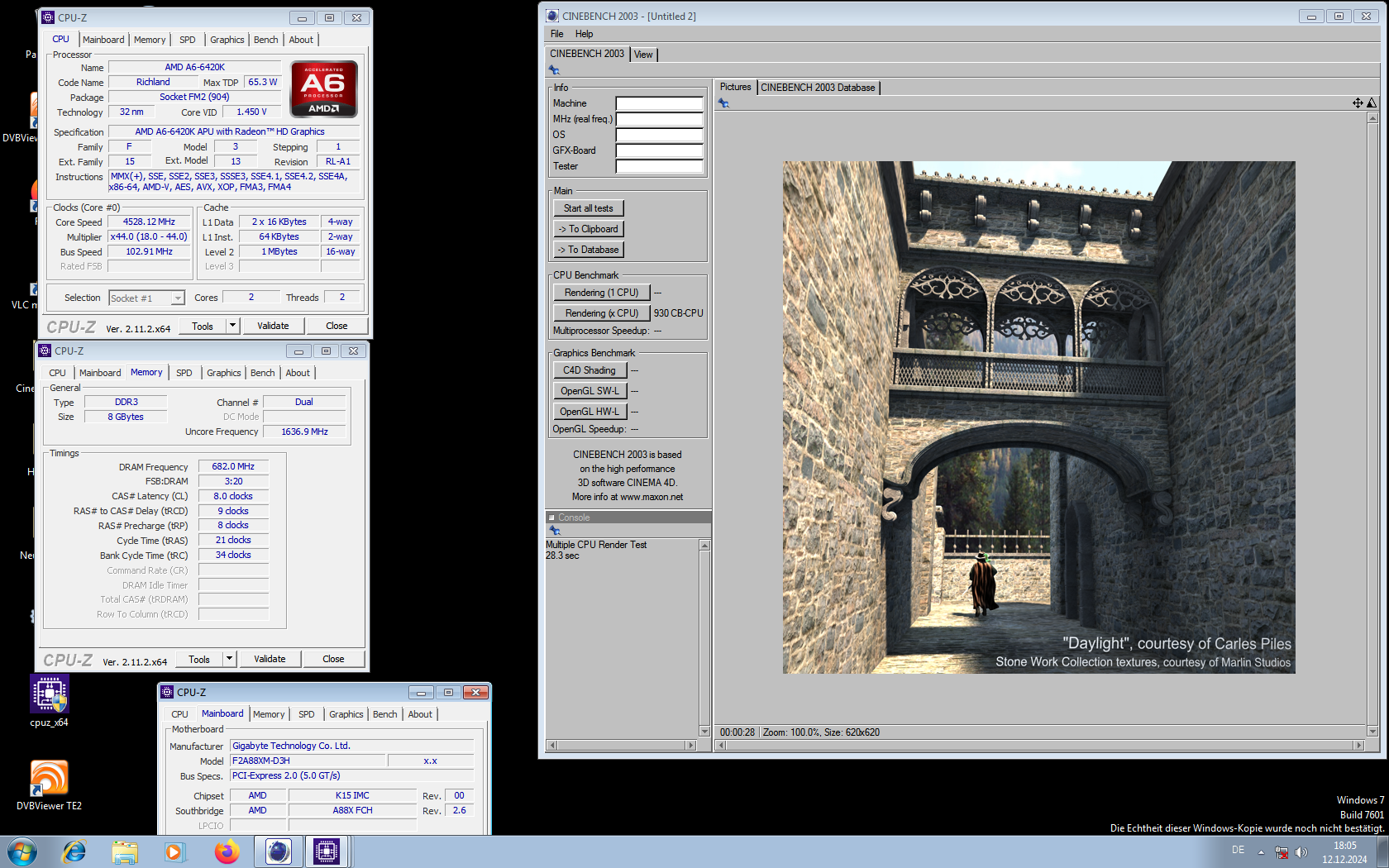Open cpuz_x64 desktop shortcut
The image size is (1389, 868).
[x=50, y=701]
